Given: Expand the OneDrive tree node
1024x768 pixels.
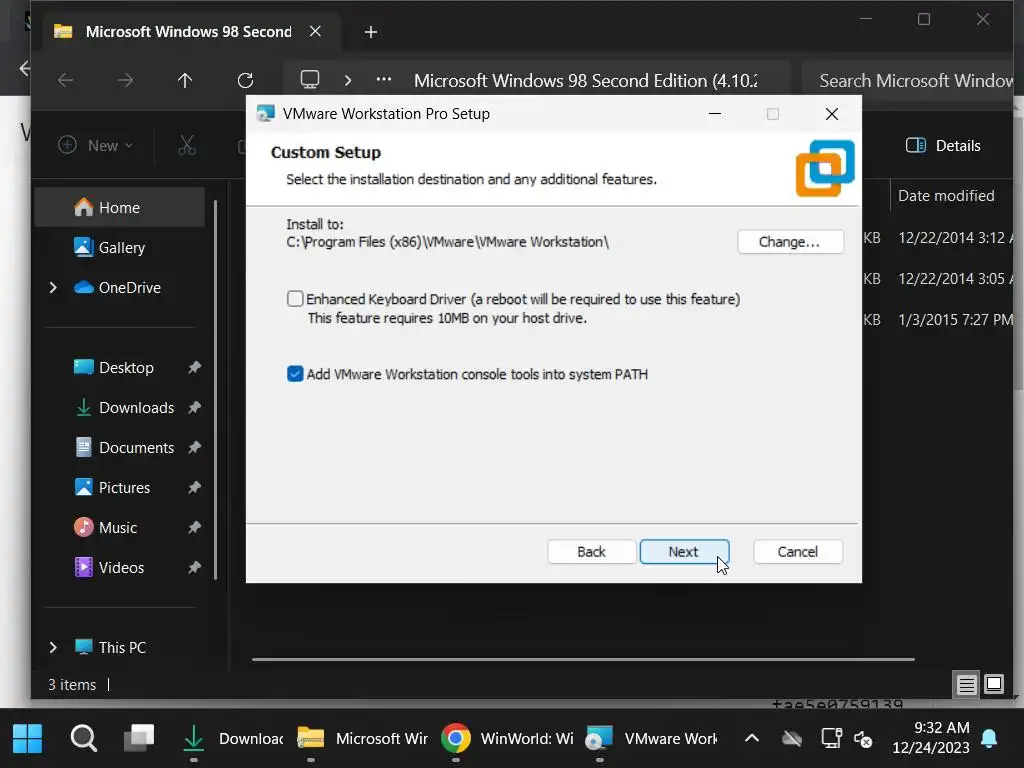Looking at the screenshot, I should tap(53, 287).
